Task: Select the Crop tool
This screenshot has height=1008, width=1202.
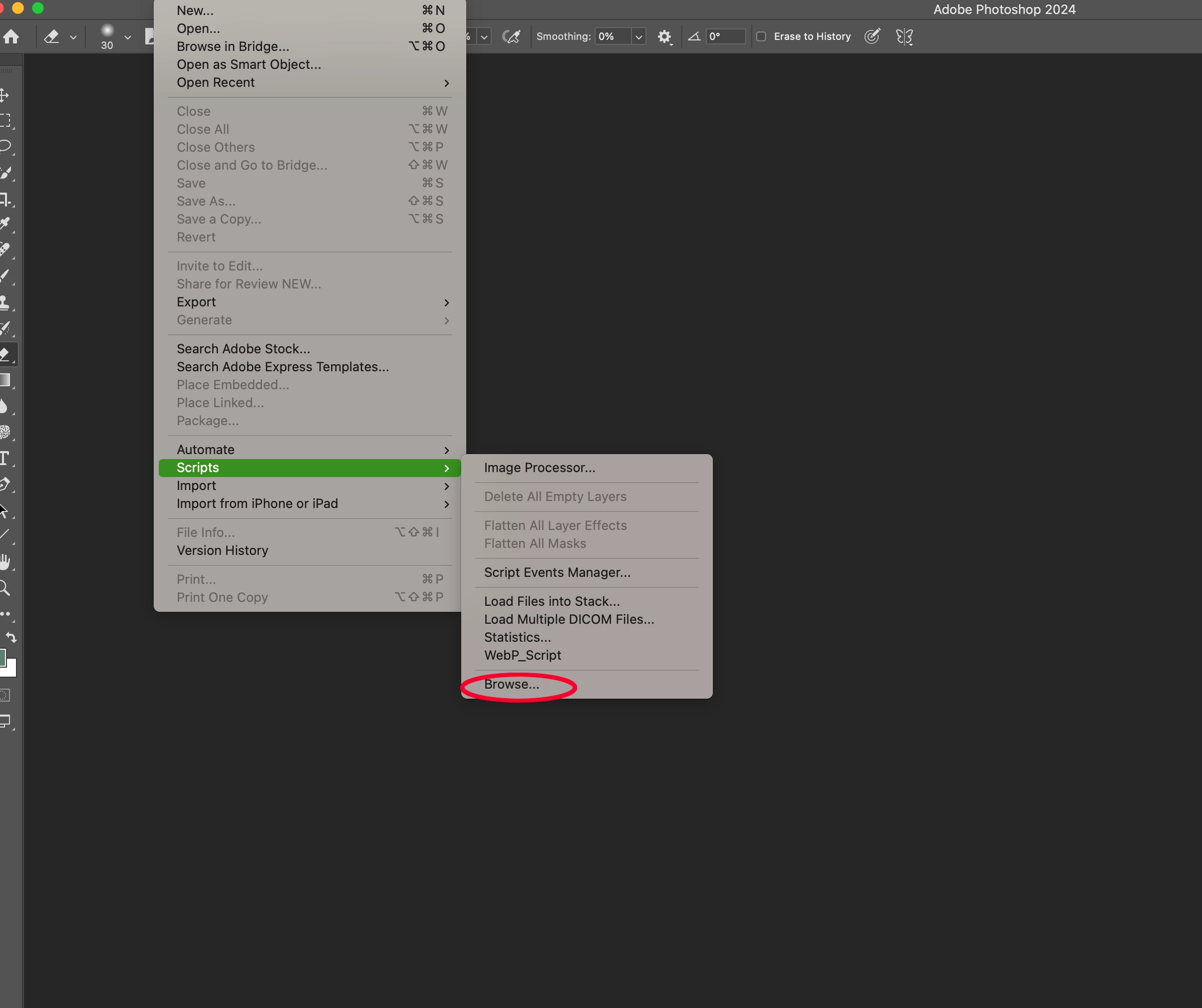Action: point(5,199)
